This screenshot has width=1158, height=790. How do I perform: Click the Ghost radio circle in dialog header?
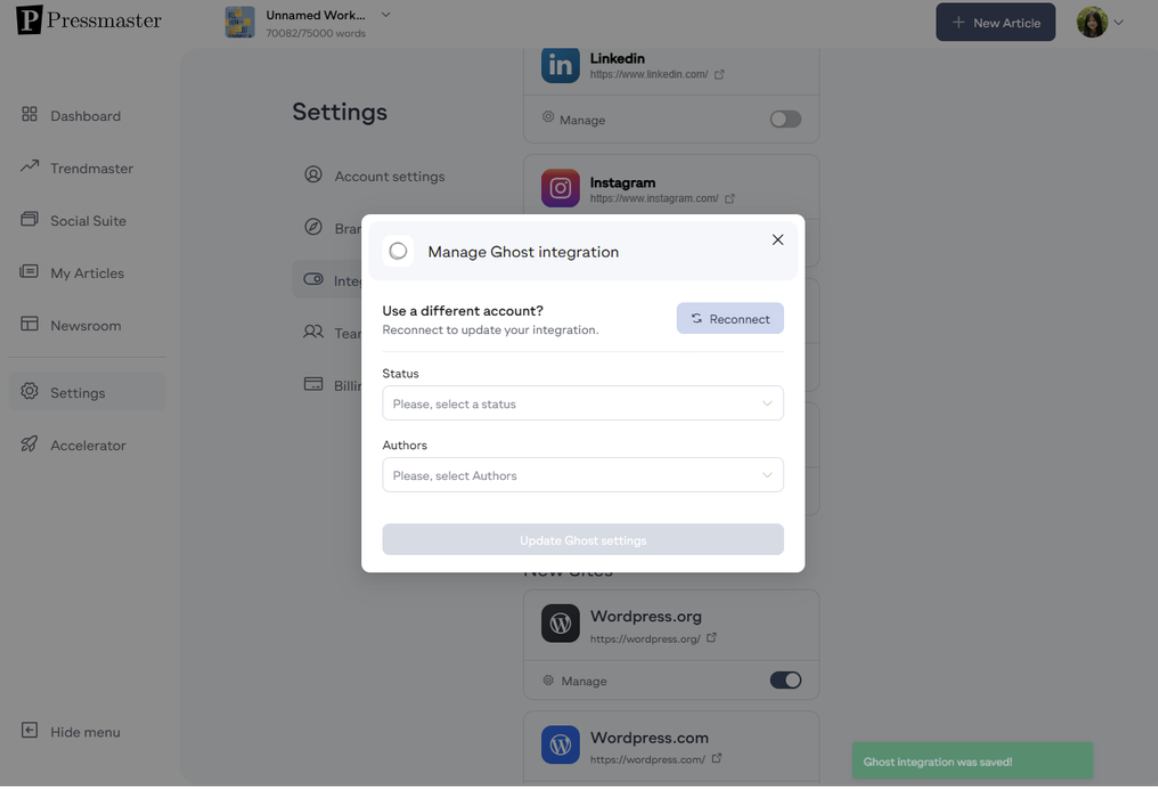pos(398,251)
